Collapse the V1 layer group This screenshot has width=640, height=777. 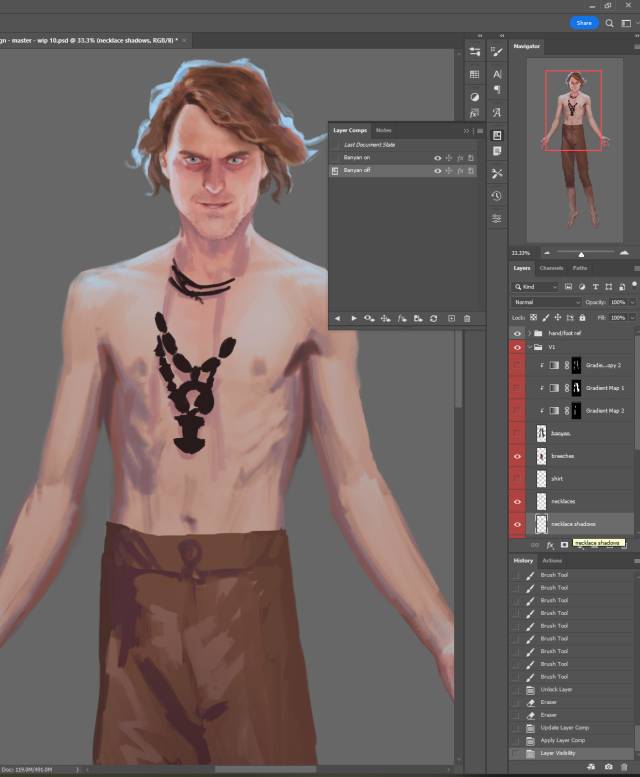[x=529, y=347]
